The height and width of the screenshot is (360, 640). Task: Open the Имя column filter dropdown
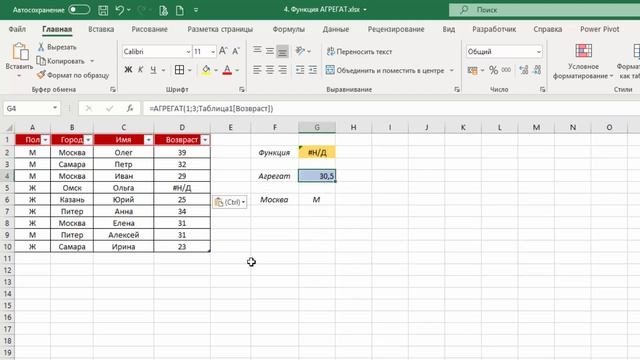pos(148,140)
